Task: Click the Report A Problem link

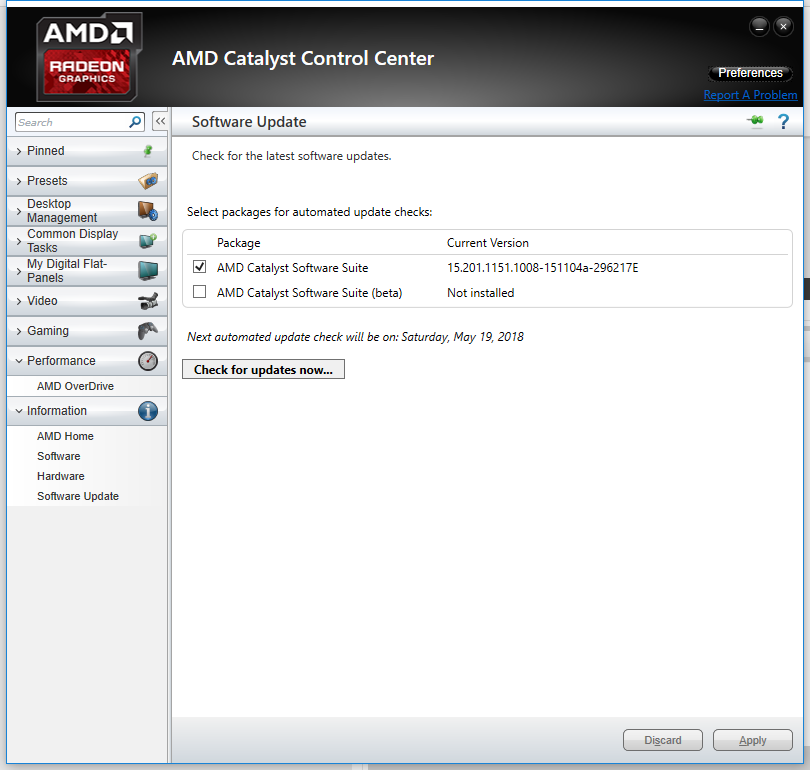Action: [x=750, y=95]
